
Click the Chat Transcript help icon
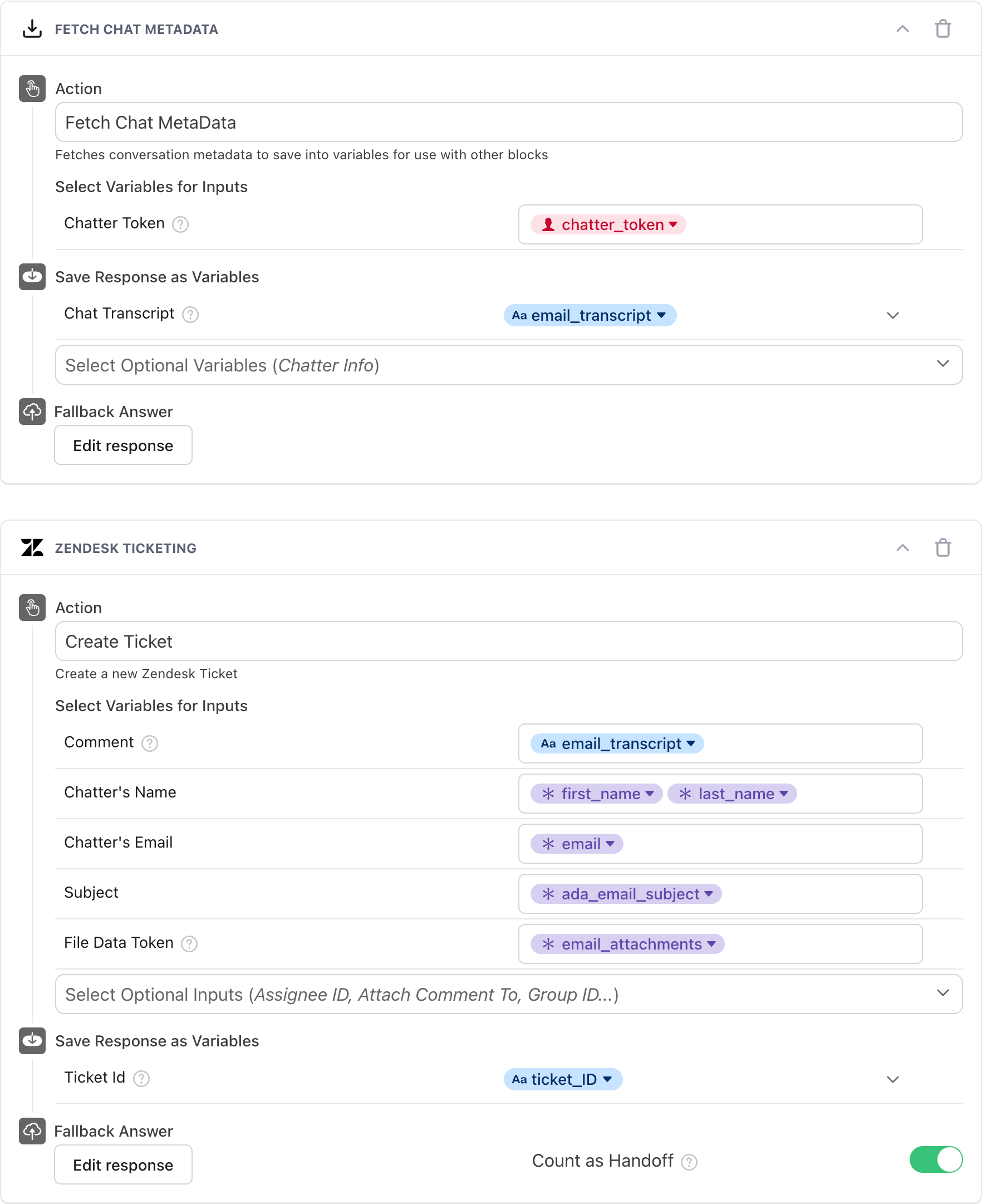pos(190,315)
